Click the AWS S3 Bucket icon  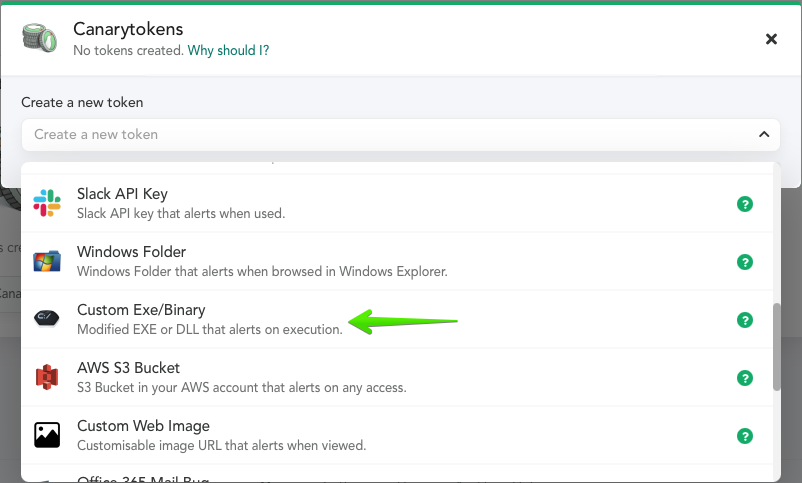[x=47, y=377]
